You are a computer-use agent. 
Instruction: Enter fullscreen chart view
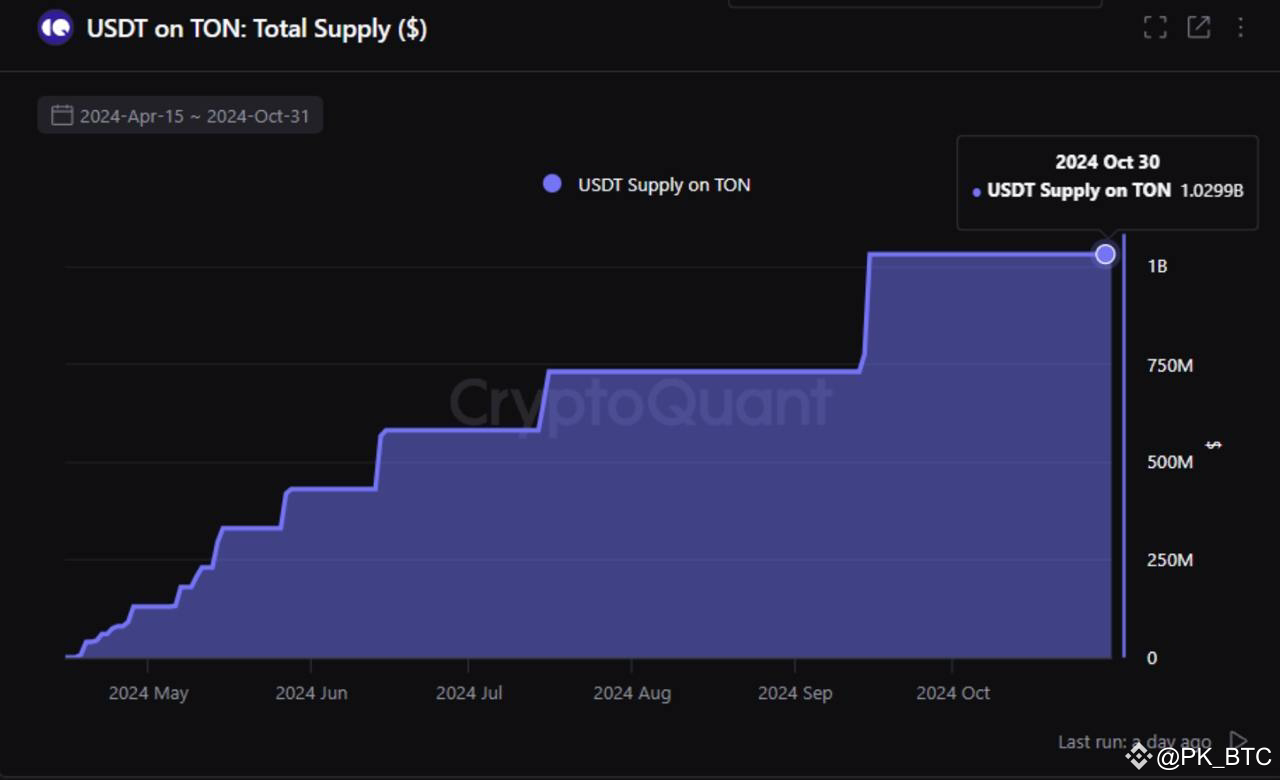tap(1155, 28)
